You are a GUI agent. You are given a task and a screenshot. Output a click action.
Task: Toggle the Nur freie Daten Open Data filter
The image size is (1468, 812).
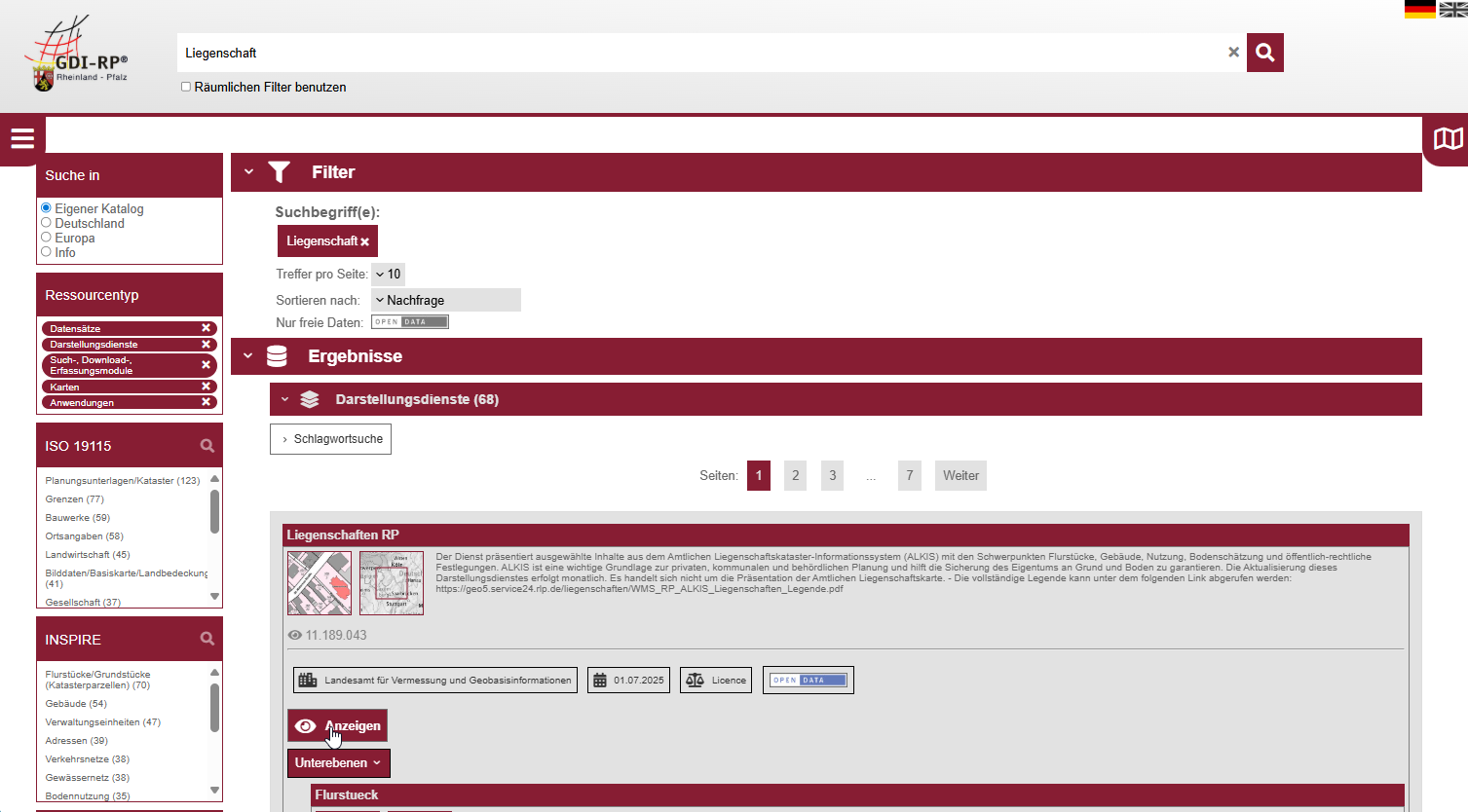[410, 322]
